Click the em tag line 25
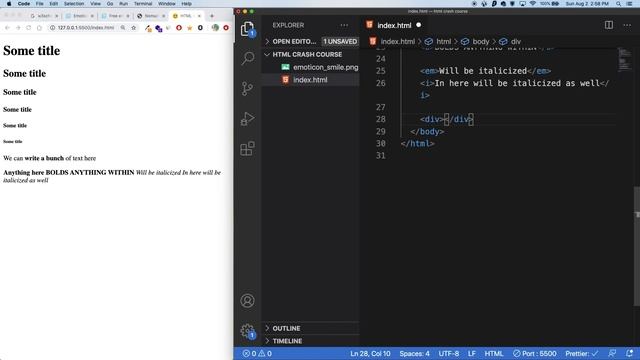 click(x=485, y=71)
